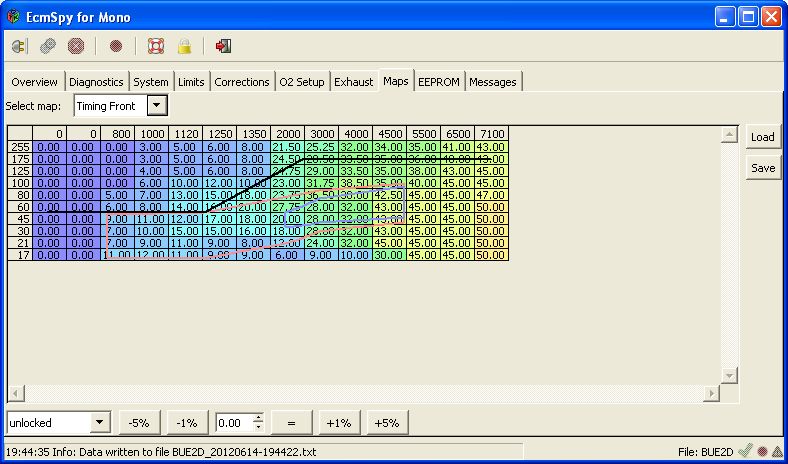Click the yellow padlock toolbar icon
Image resolution: width=788 pixels, height=464 pixels.
[184, 46]
